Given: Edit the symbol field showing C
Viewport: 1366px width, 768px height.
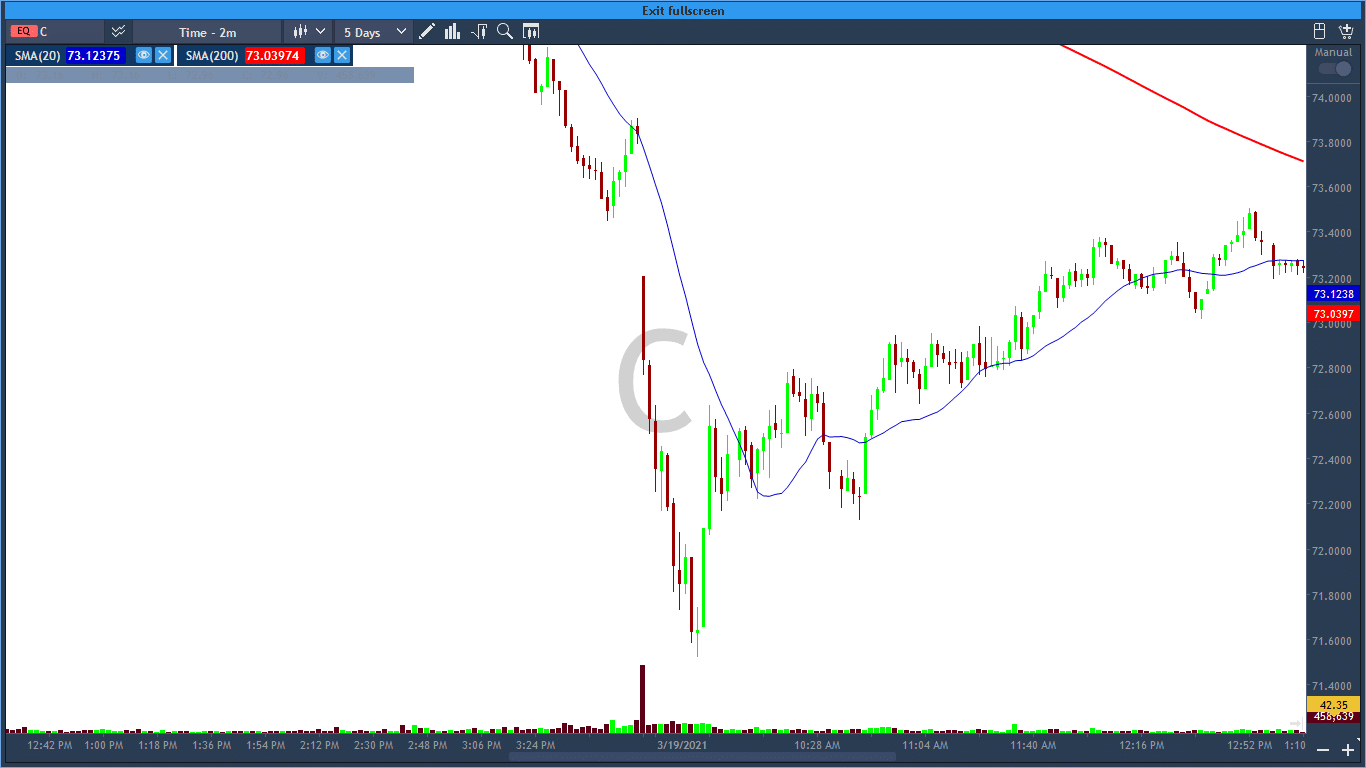Looking at the screenshot, I should tap(70, 32).
